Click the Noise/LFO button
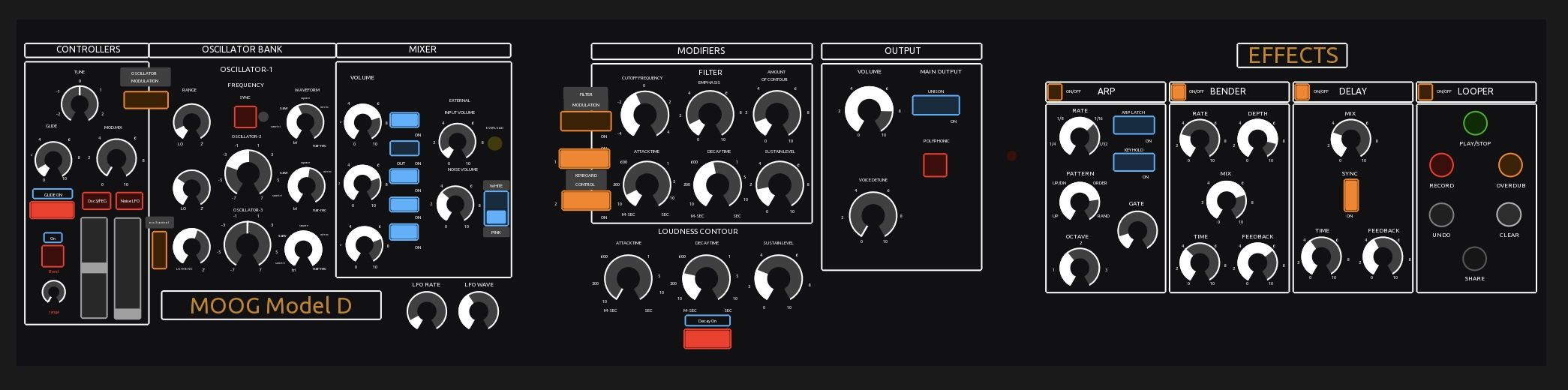This screenshot has width=1568, height=390. [129, 201]
